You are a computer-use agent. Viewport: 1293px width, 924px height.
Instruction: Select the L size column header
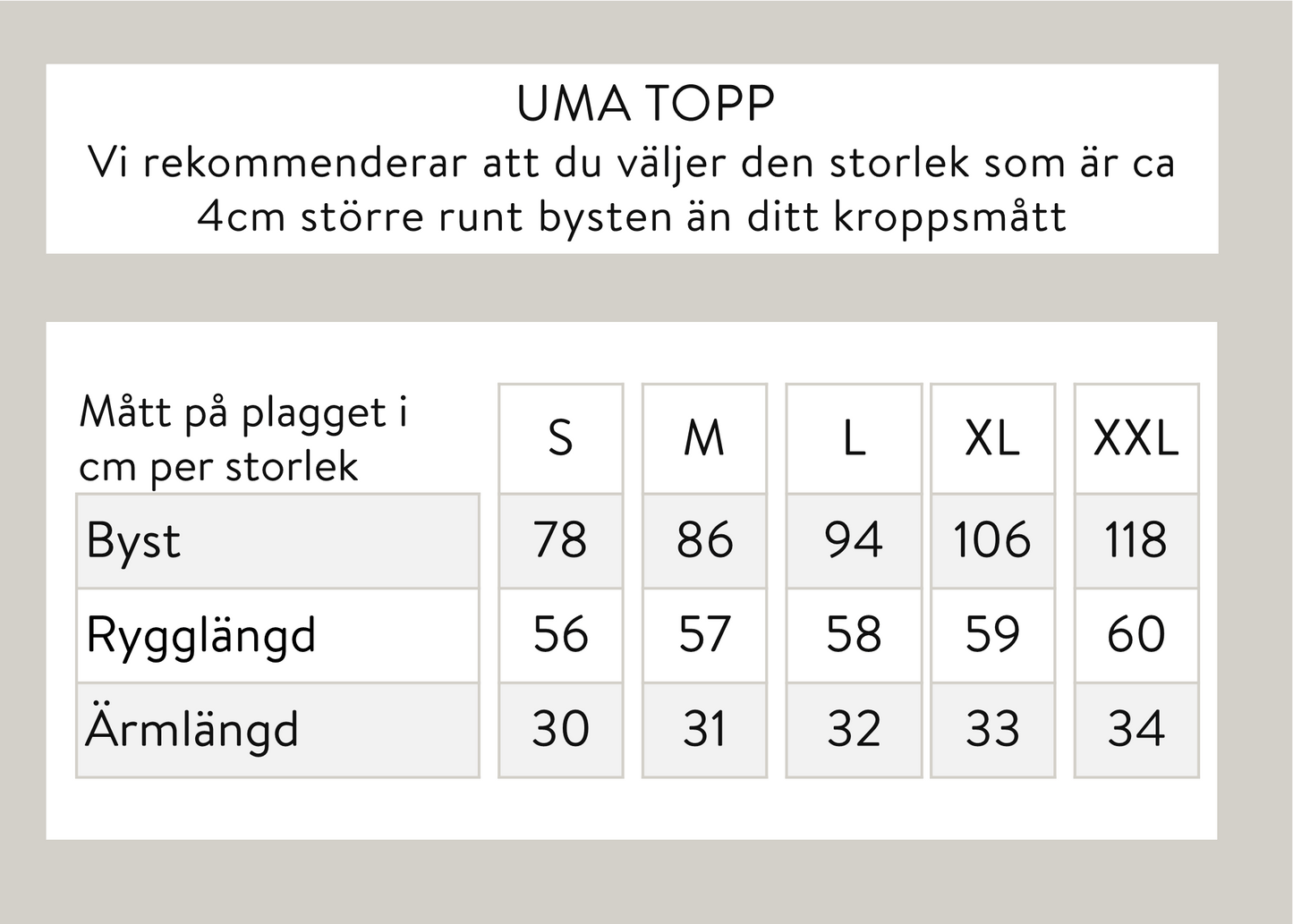[x=854, y=438]
